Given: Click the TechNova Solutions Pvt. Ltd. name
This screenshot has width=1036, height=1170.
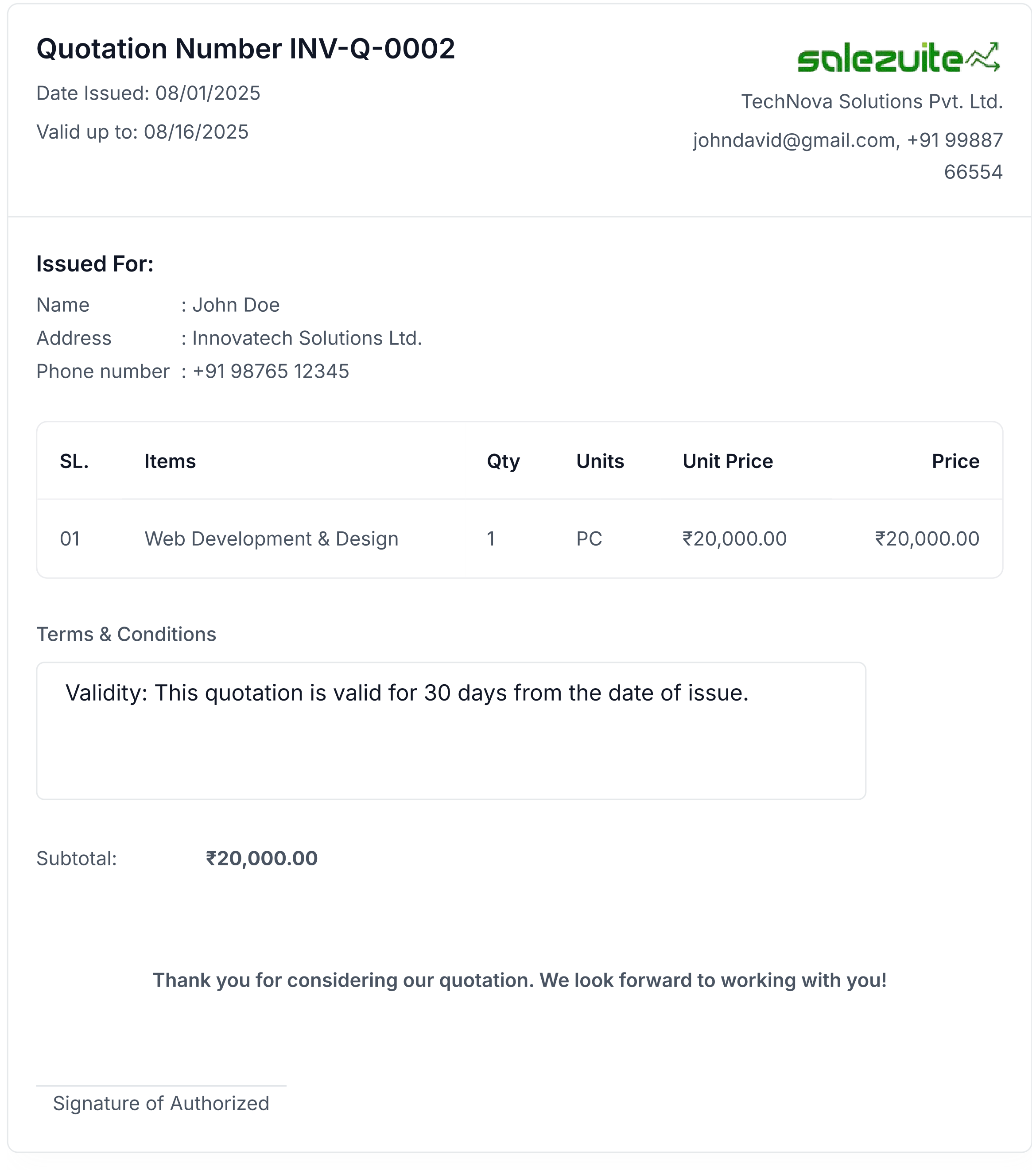Looking at the screenshot, I should click(871, 101).
